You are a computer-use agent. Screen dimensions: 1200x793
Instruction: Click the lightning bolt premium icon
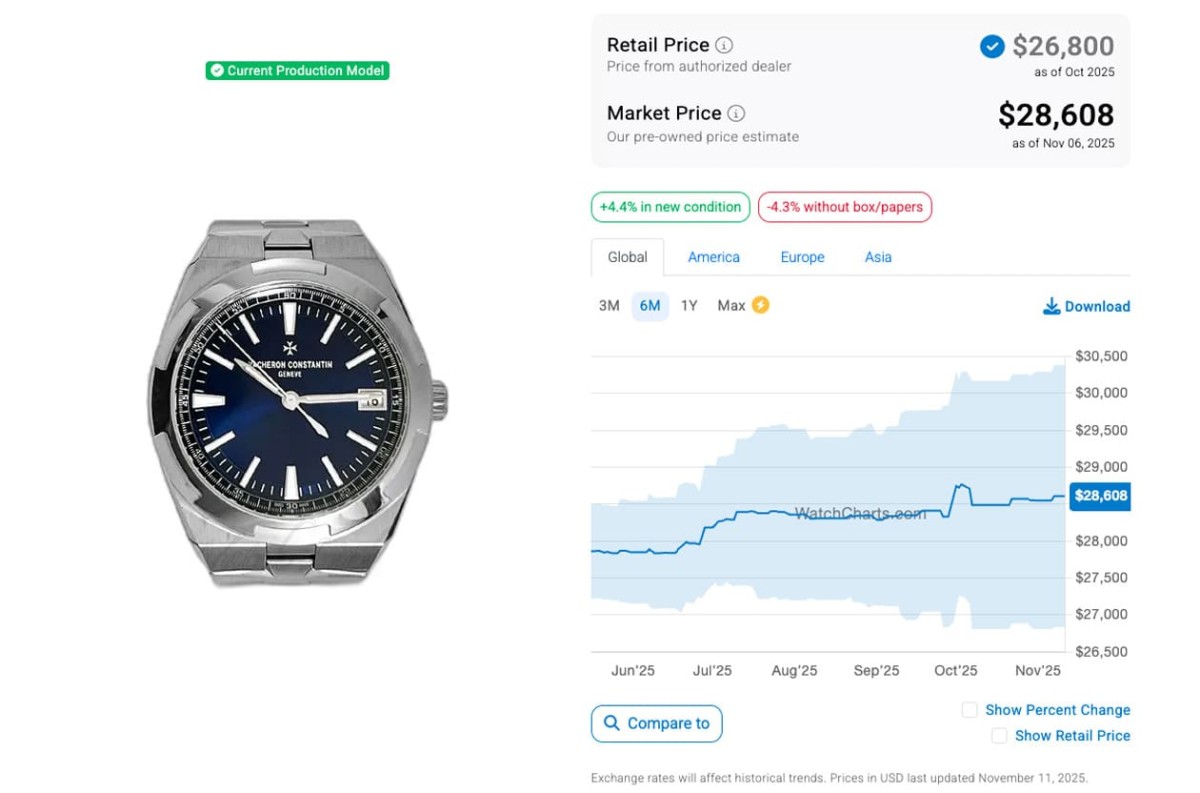tap(760, 305)
